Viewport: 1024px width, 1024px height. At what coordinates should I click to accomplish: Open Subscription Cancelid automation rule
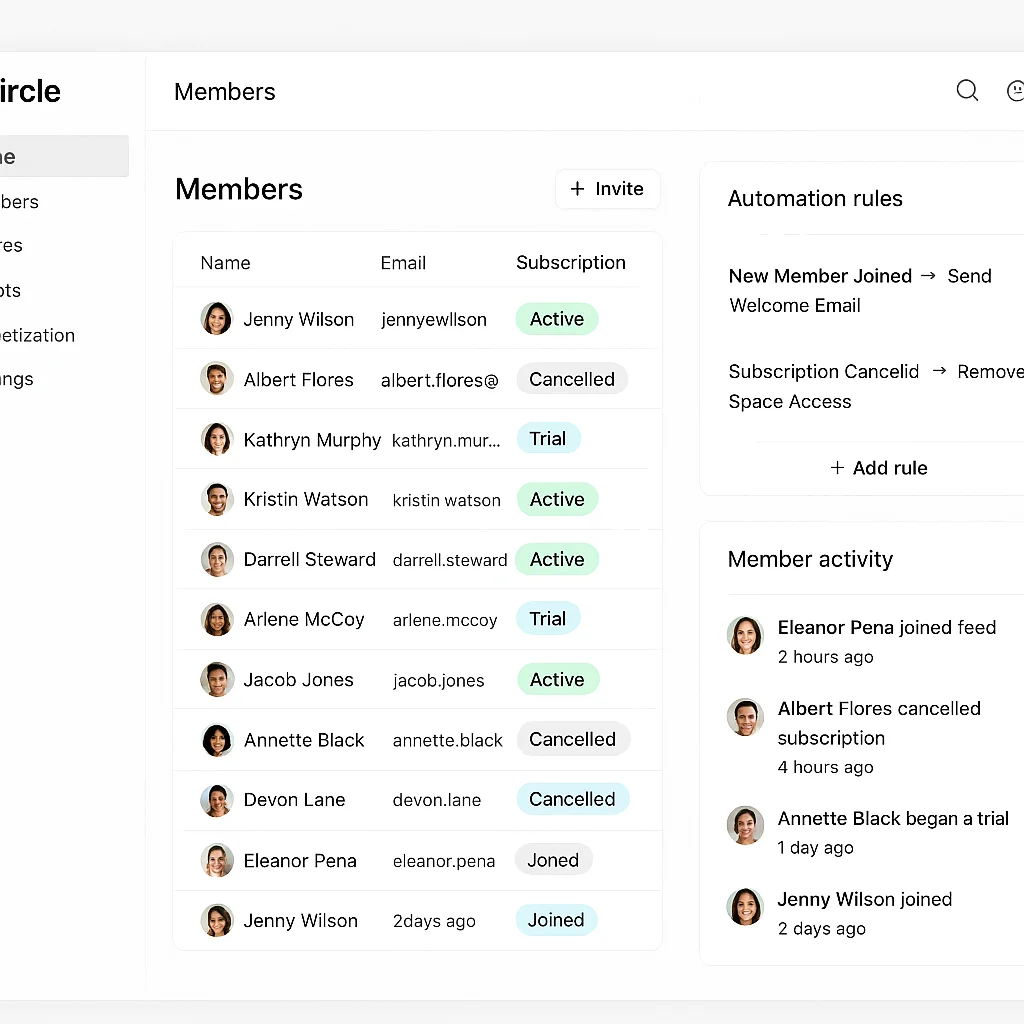[x=876, y=386]
